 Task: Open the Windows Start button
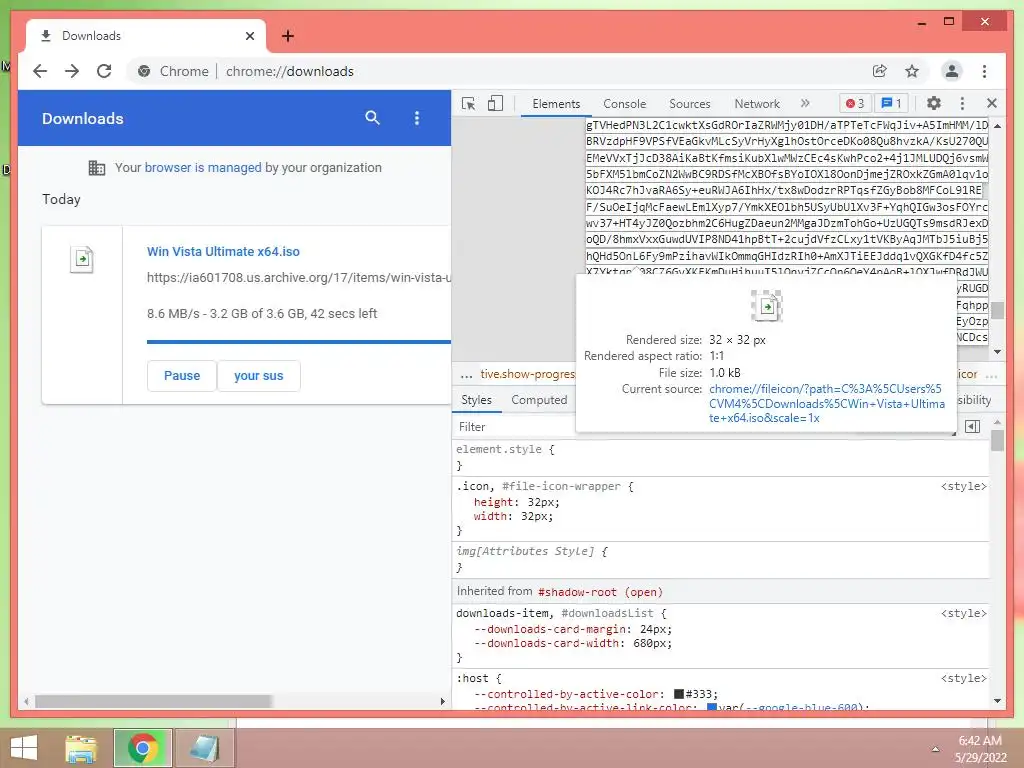[x=24, y=748]
